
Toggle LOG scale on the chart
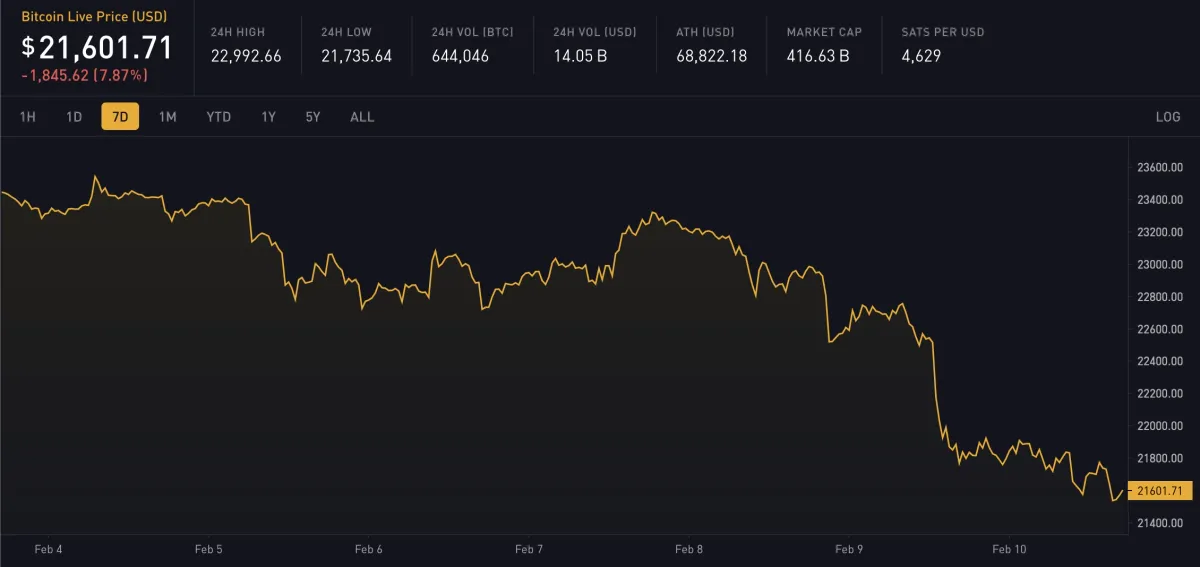point(1168,117)
